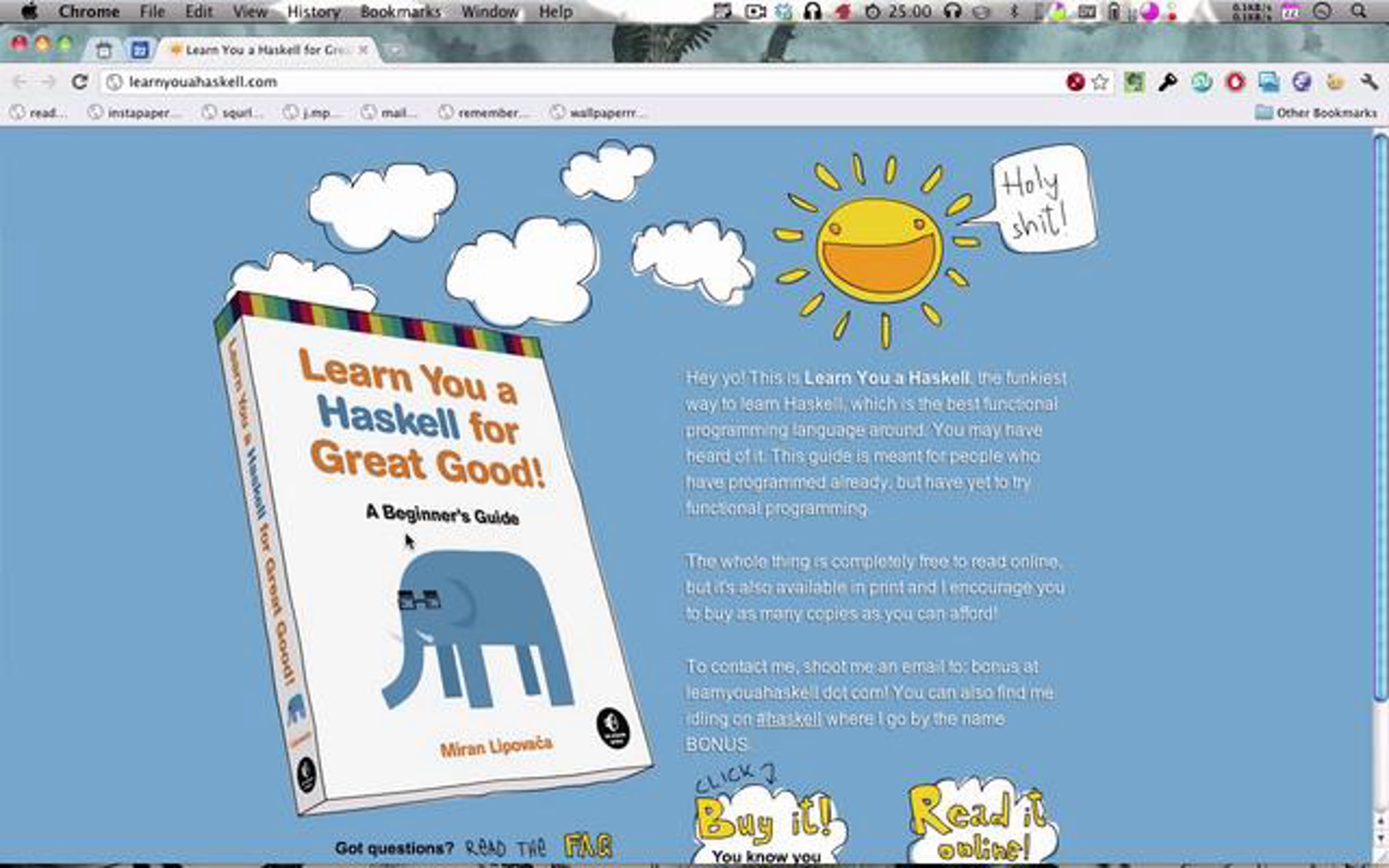The image size is (1389, 868).
Task: Open the Apple menu
Action: click(x=29, y=11)
